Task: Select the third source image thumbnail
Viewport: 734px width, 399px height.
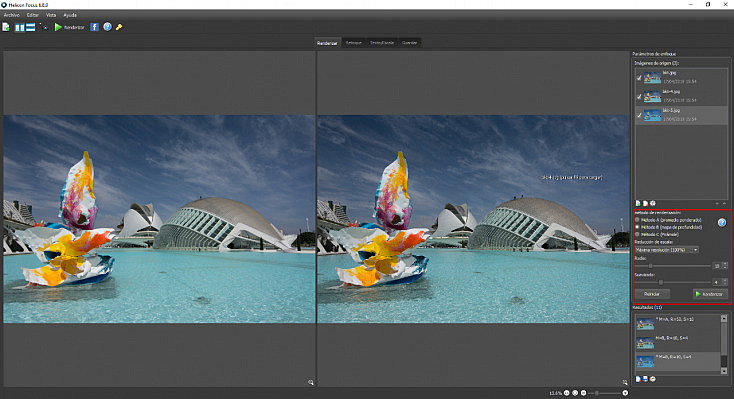Action: [652, 115]
